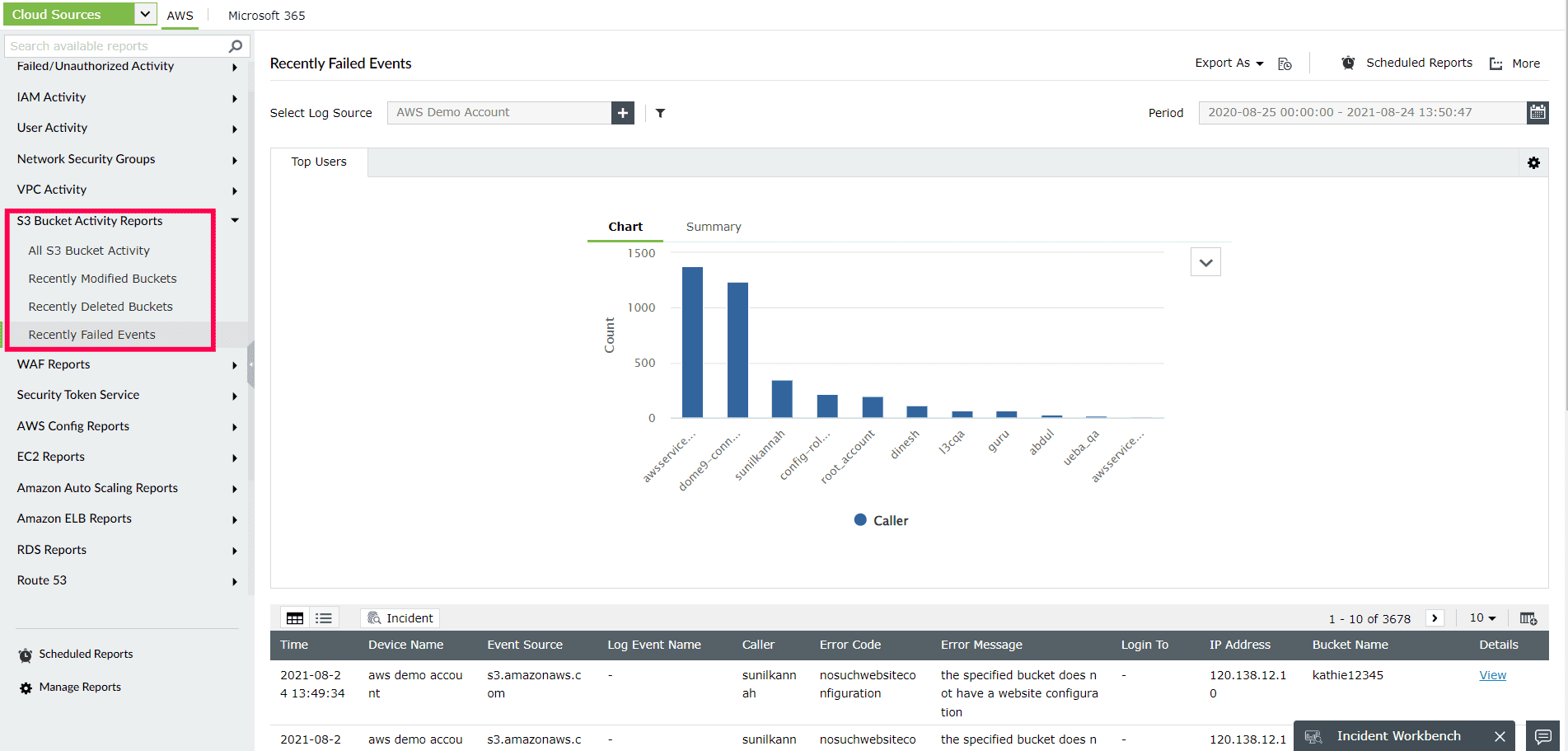The image size is (1568, 751).
Task: Open the Export As dropdown
Action: coord(1228,63)
